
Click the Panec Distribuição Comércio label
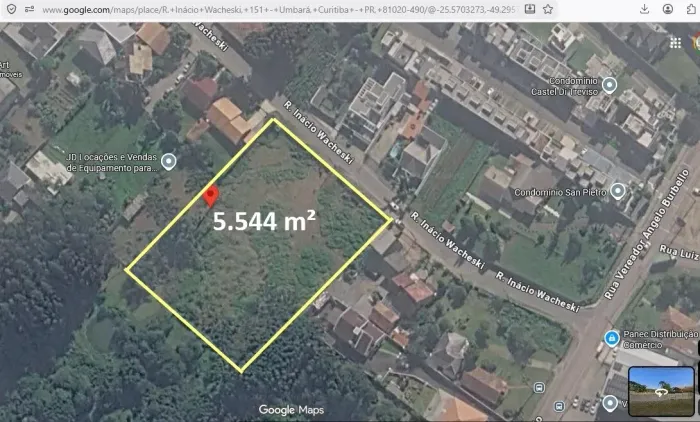(x=661, y=339)
